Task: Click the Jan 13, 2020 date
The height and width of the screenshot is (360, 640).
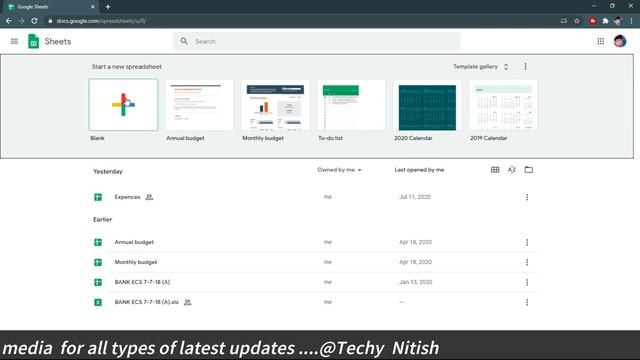Action: tap(416, 282)
